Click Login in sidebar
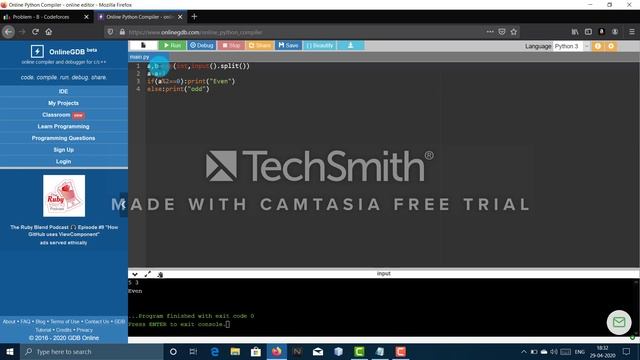Viewport: 640px width, 360px height. pos(63,161)
